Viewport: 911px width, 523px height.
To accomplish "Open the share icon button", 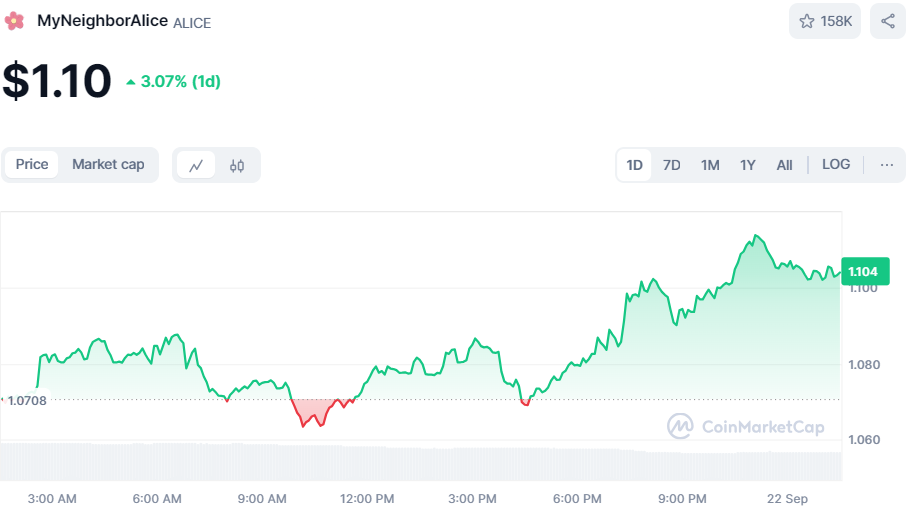I will coord(887,22).
